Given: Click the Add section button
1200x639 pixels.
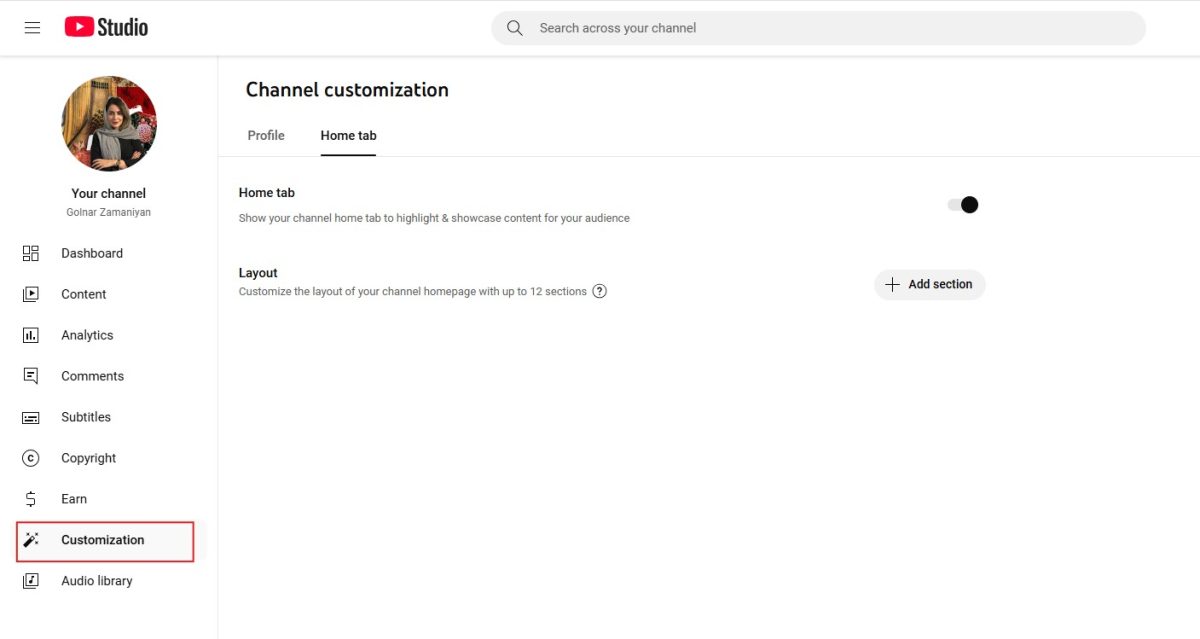Looking at the screenshot, I should 930,285.
